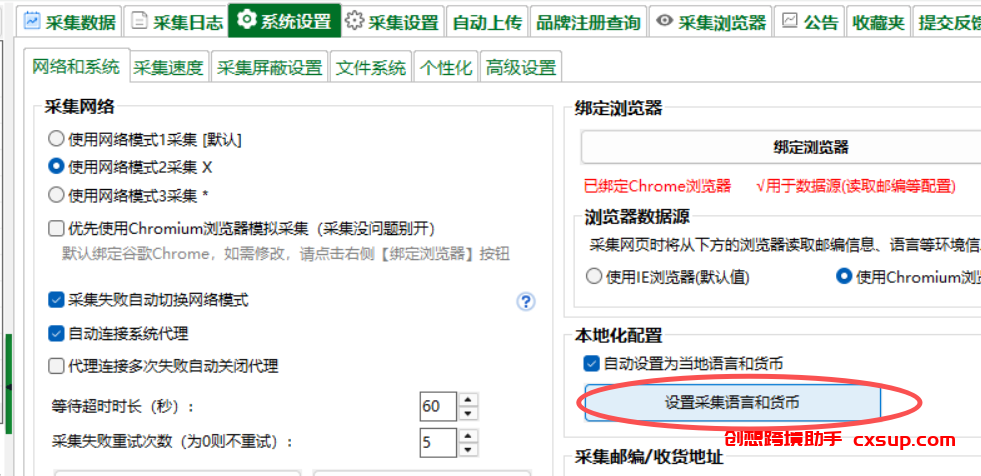Toggle 采集失败自动切换网络模式 checkbox
The image size is (981, 476).
57,300
